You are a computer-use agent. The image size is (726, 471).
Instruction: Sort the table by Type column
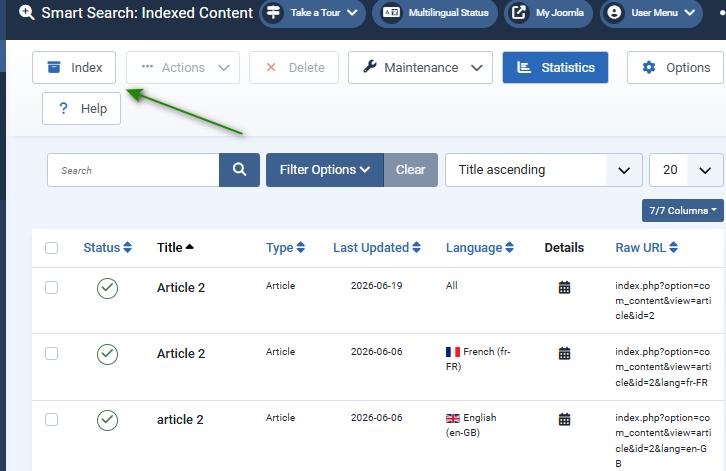point(285,248)
